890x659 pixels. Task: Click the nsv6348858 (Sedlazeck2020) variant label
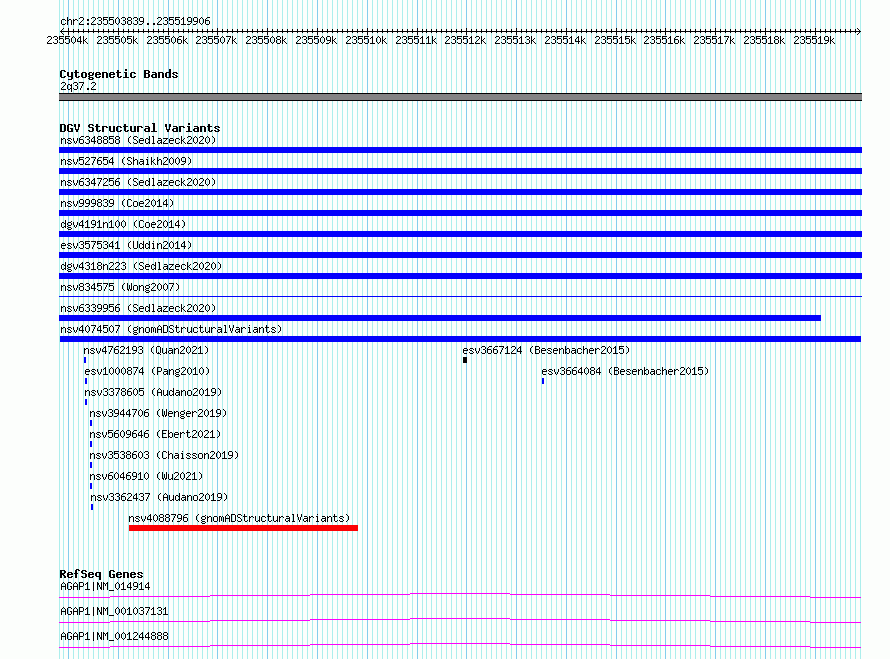tap(138, 140)
